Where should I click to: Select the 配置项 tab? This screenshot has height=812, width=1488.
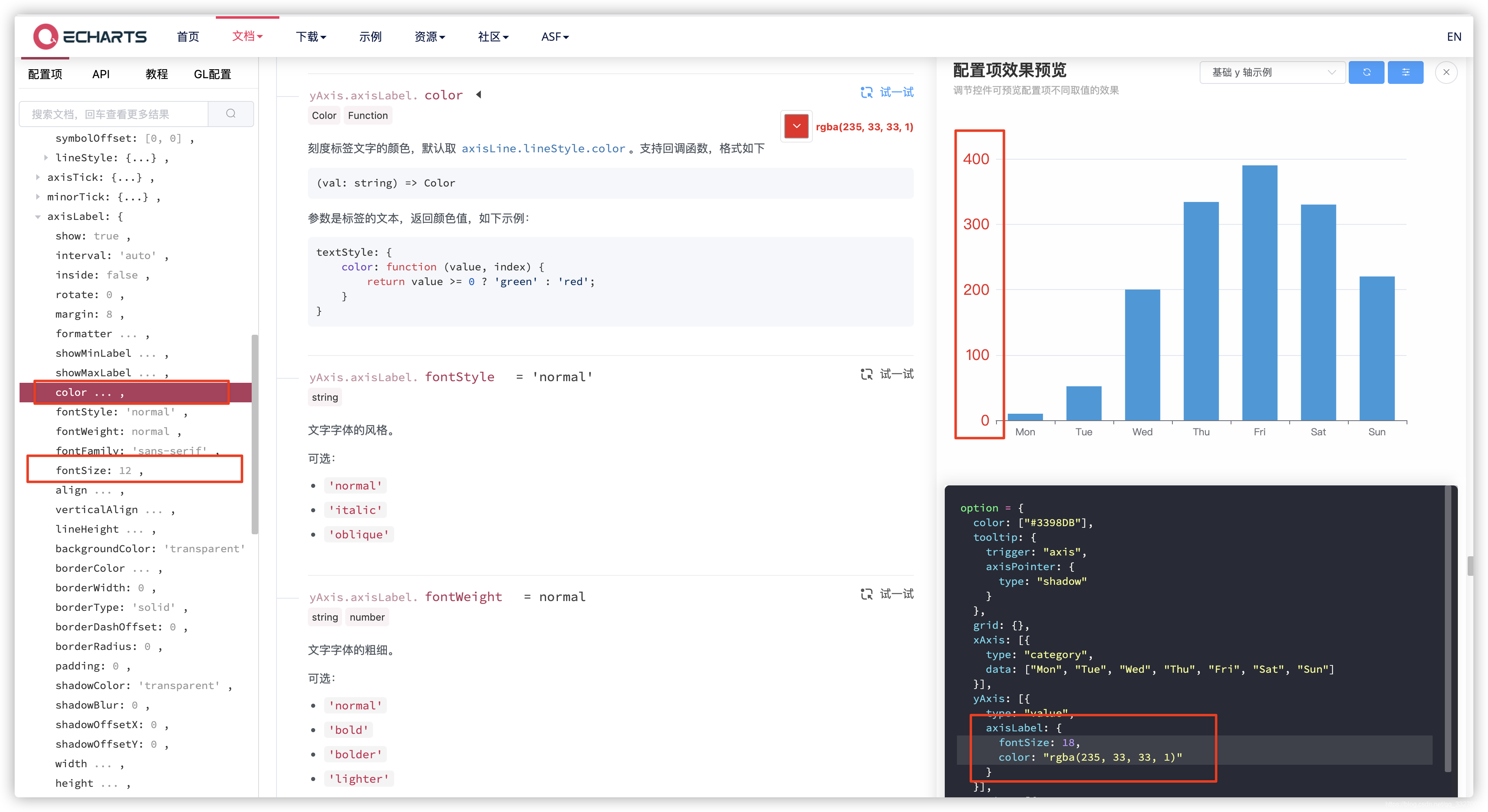point(45,74)
